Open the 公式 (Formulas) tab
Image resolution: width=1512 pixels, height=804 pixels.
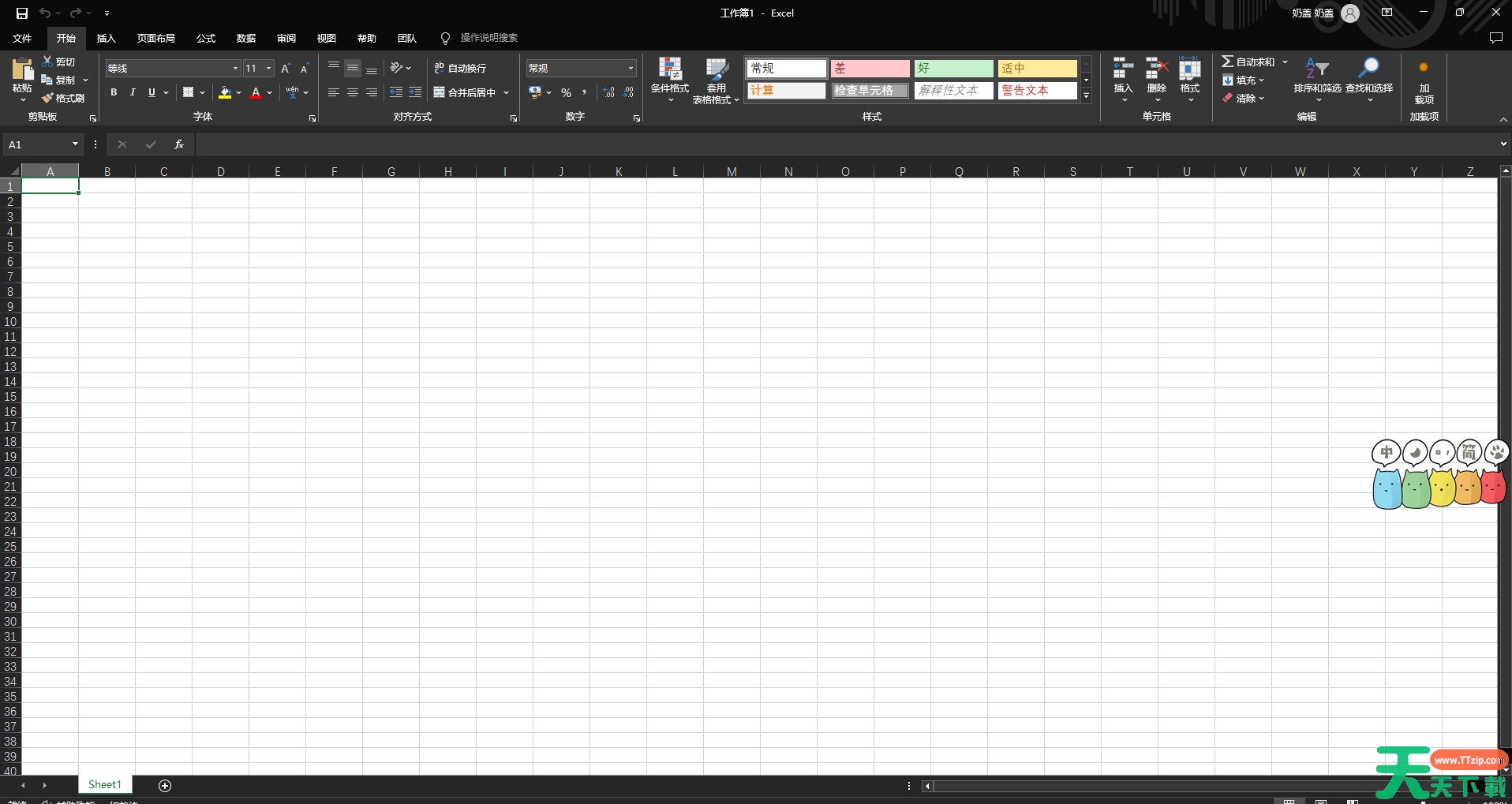(206, 38)
